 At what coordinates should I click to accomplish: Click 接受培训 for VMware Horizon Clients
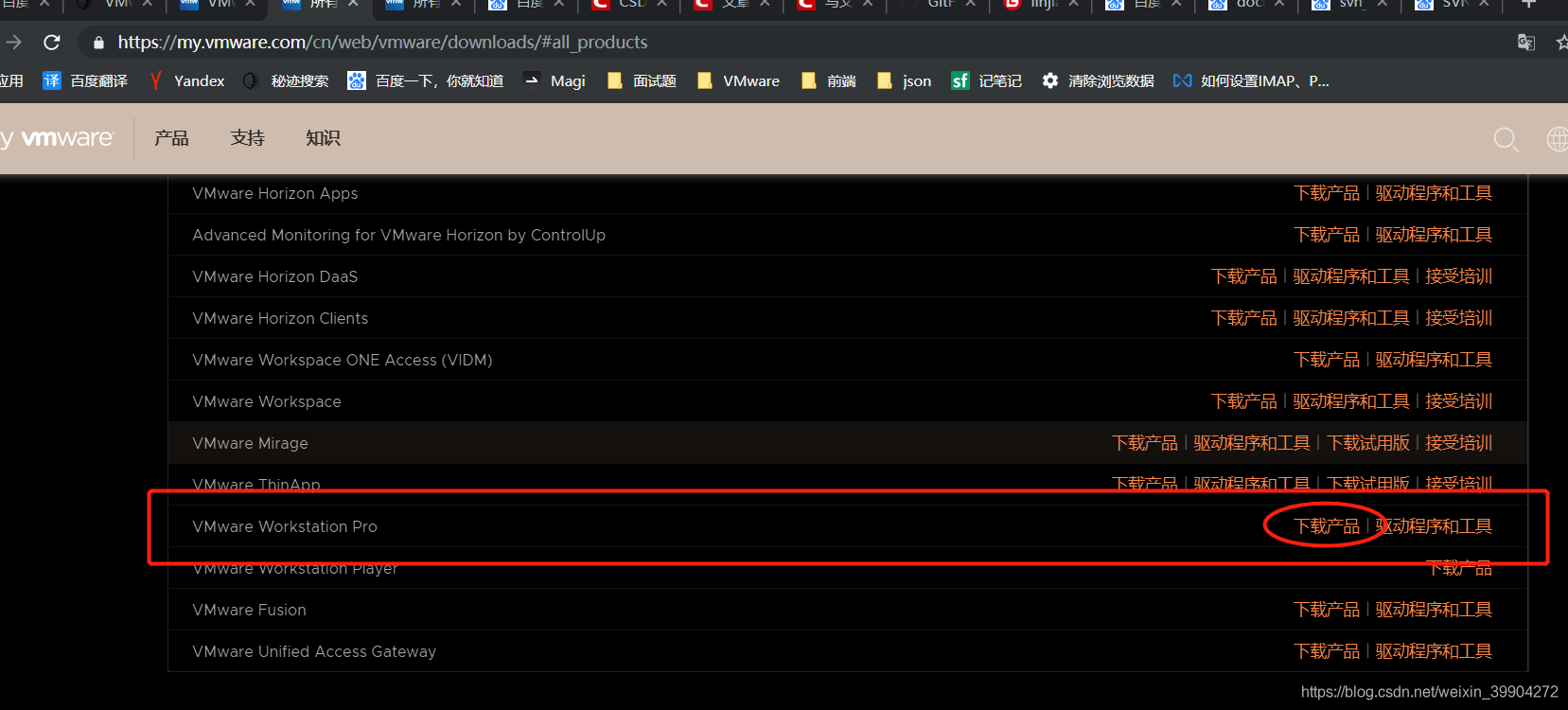(1458, 318)
